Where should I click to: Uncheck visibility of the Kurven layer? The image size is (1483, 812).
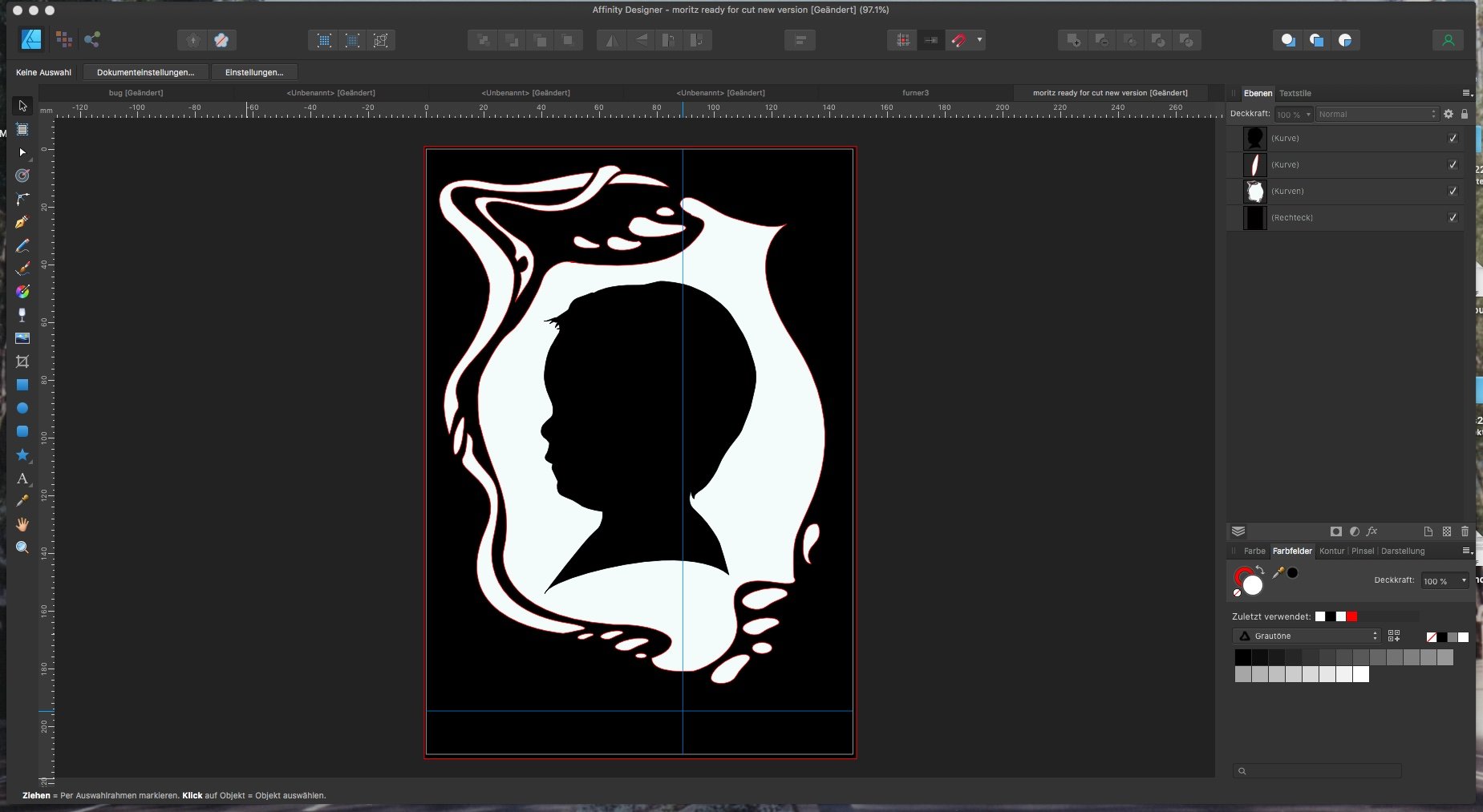1453,191
